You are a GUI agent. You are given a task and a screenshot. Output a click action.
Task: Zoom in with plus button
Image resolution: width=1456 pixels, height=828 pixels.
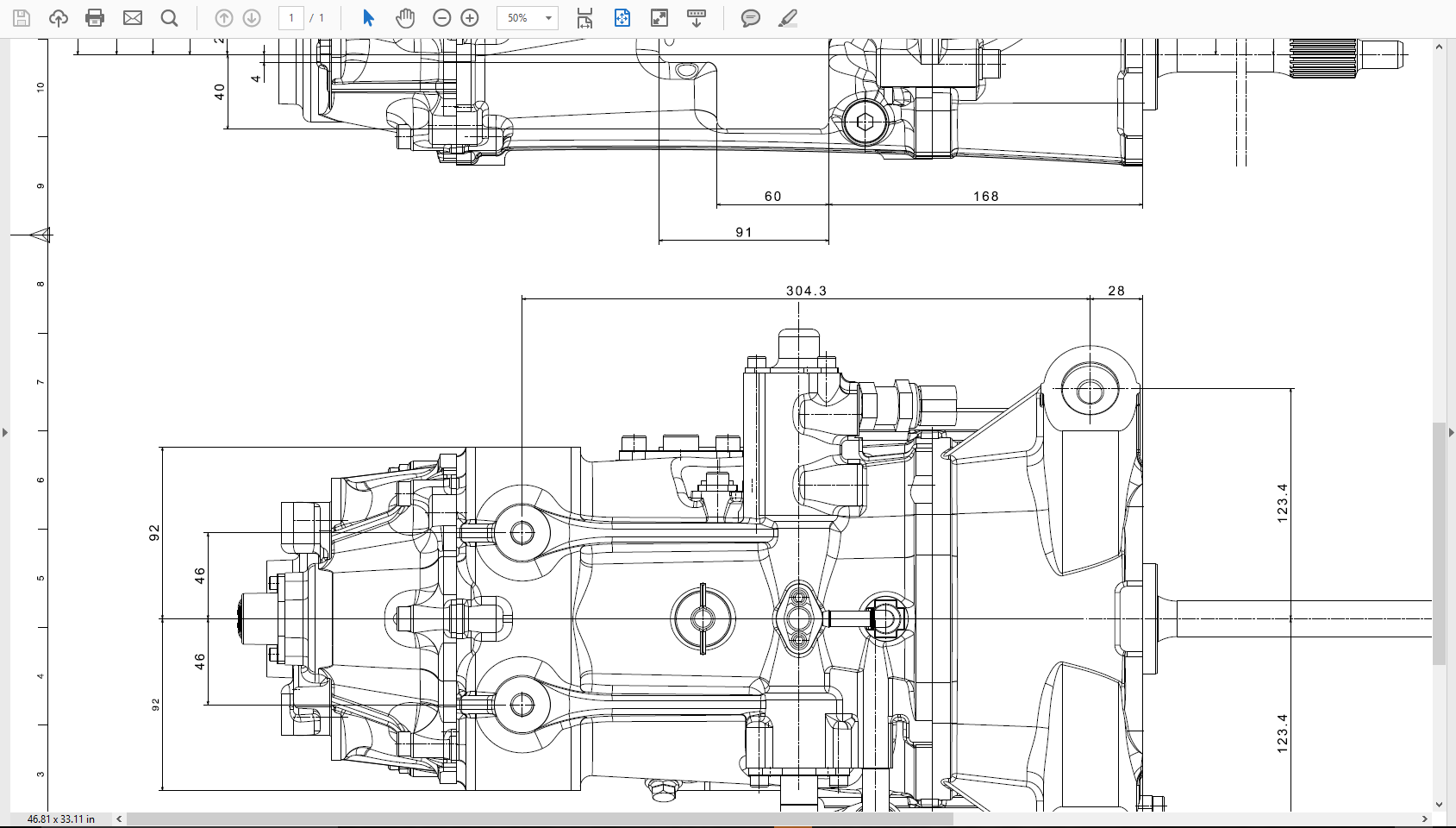(470, 18)
